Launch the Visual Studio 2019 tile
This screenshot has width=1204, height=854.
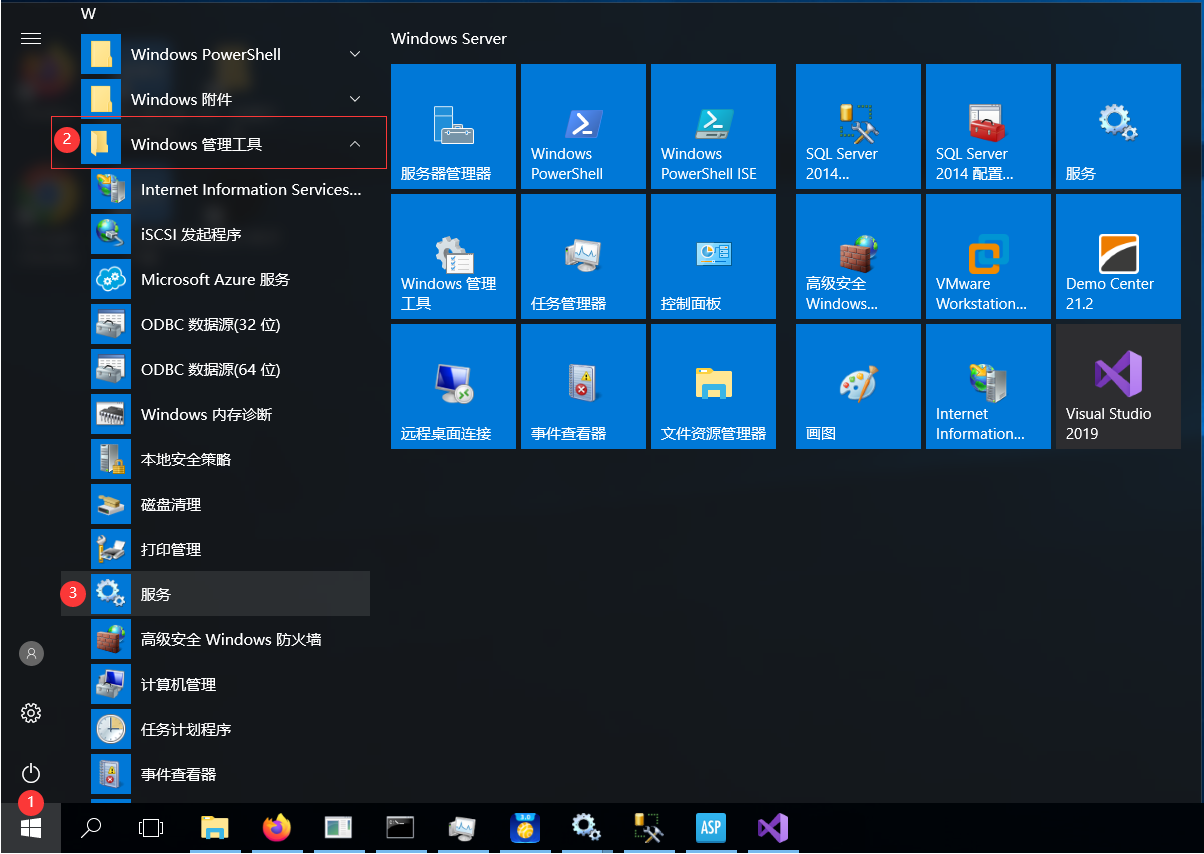click(1118, 386)
